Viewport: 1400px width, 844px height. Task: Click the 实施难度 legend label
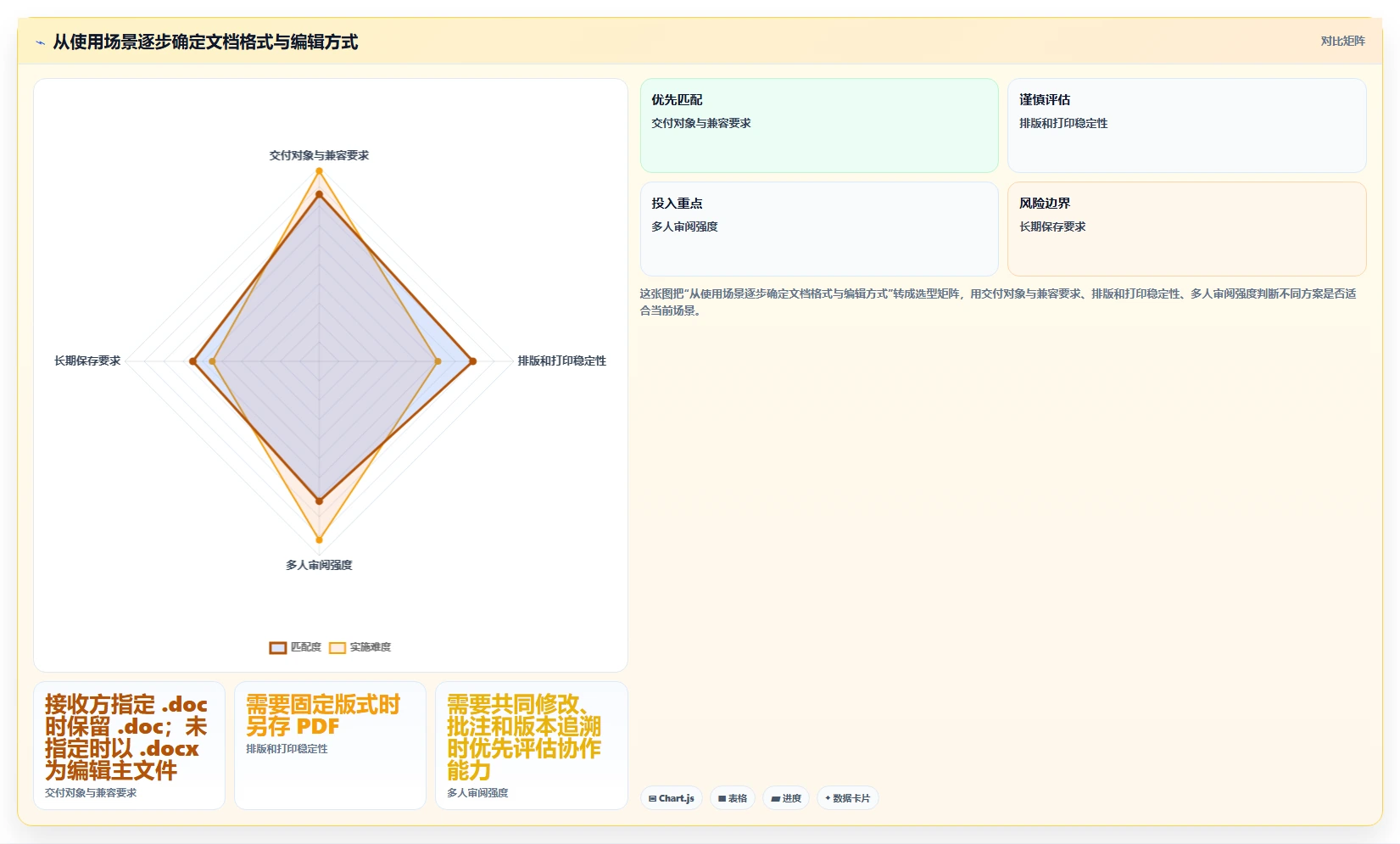click(371, 647)
